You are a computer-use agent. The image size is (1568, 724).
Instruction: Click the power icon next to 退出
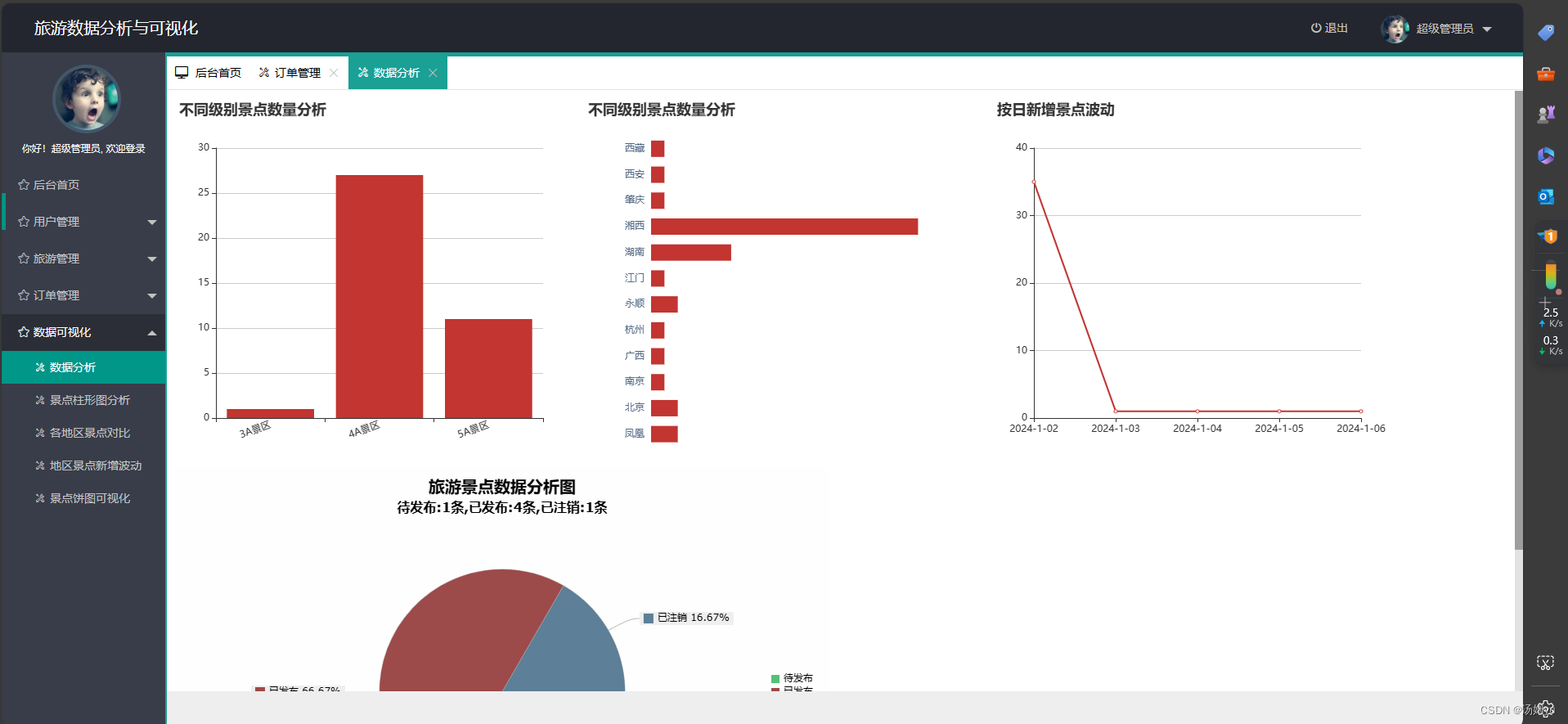(1316, 28)
